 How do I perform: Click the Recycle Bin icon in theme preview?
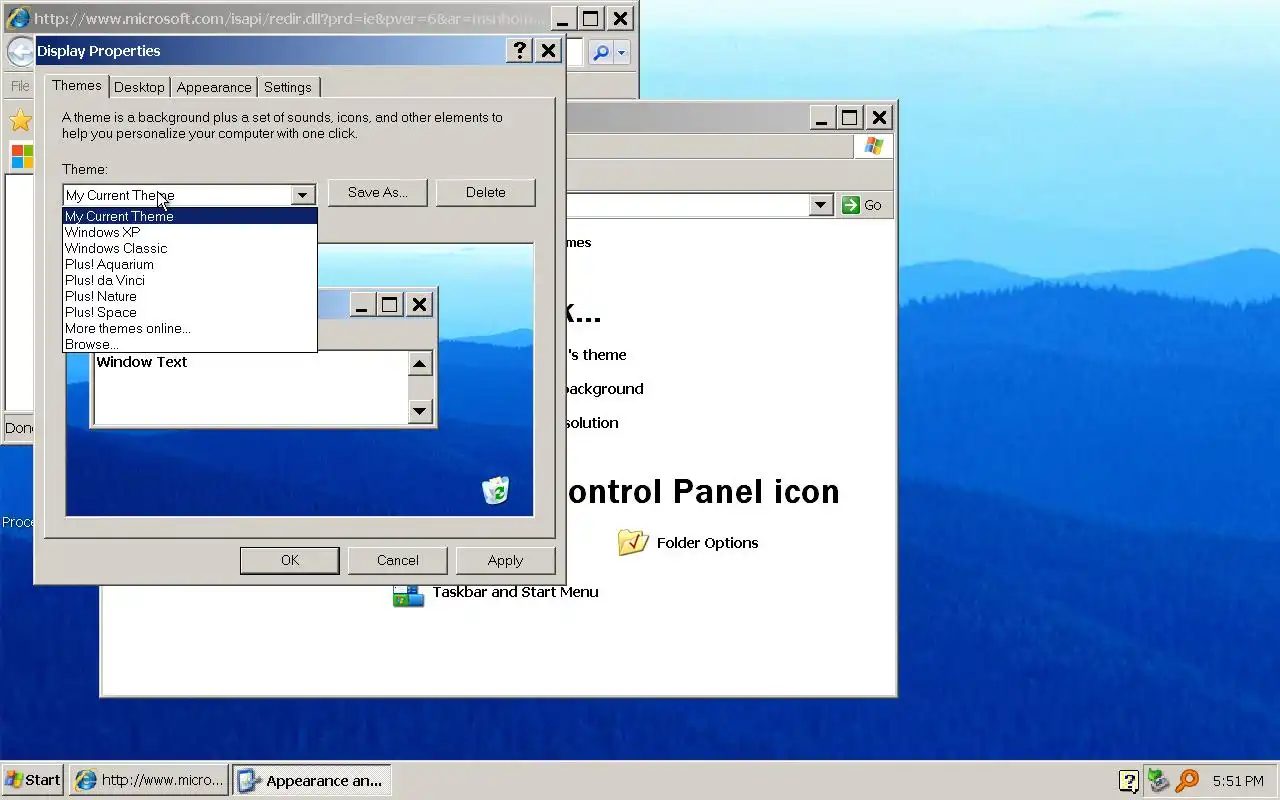point(496,490)
